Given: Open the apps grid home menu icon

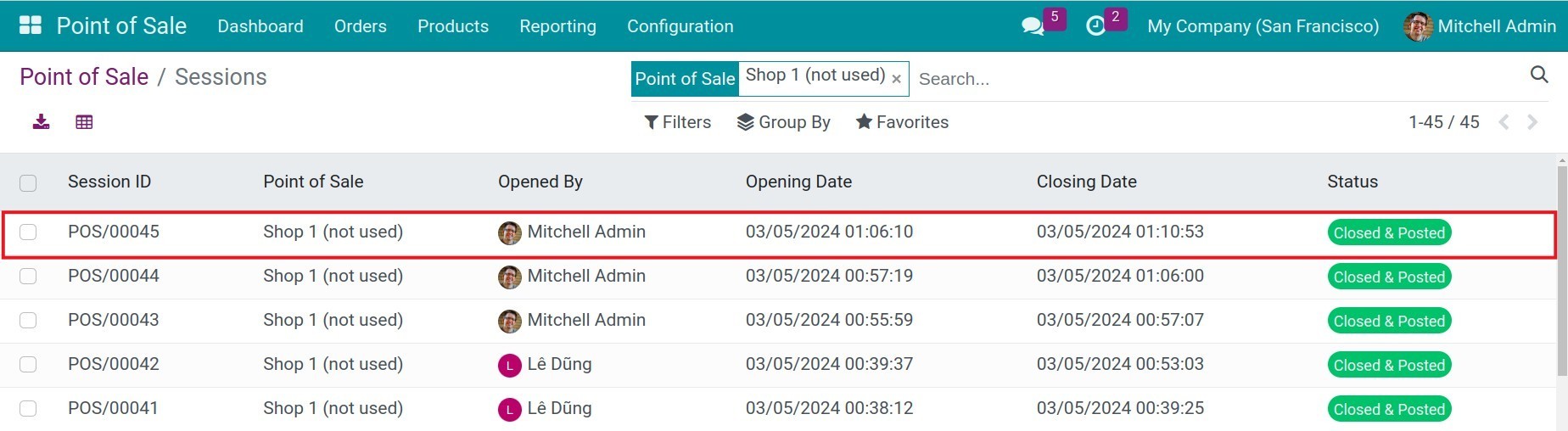Looking at the screenshot, I should click(x=31, y=25).
